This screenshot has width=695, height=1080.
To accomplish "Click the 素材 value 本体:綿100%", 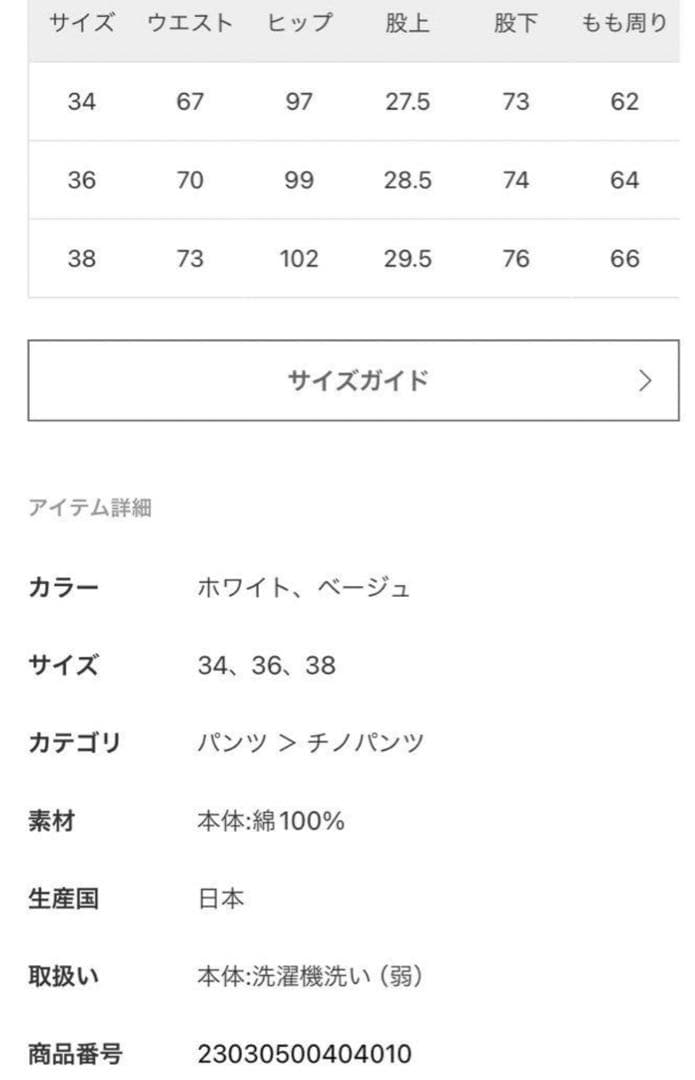I will [273, 822].
